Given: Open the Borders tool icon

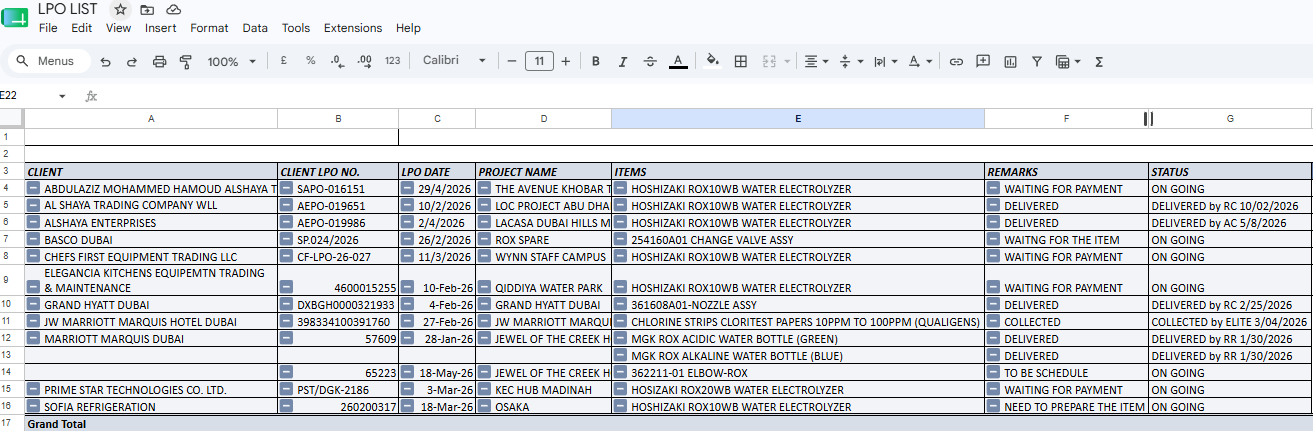Looking at the screenshot, I should [x=741, y=62].
